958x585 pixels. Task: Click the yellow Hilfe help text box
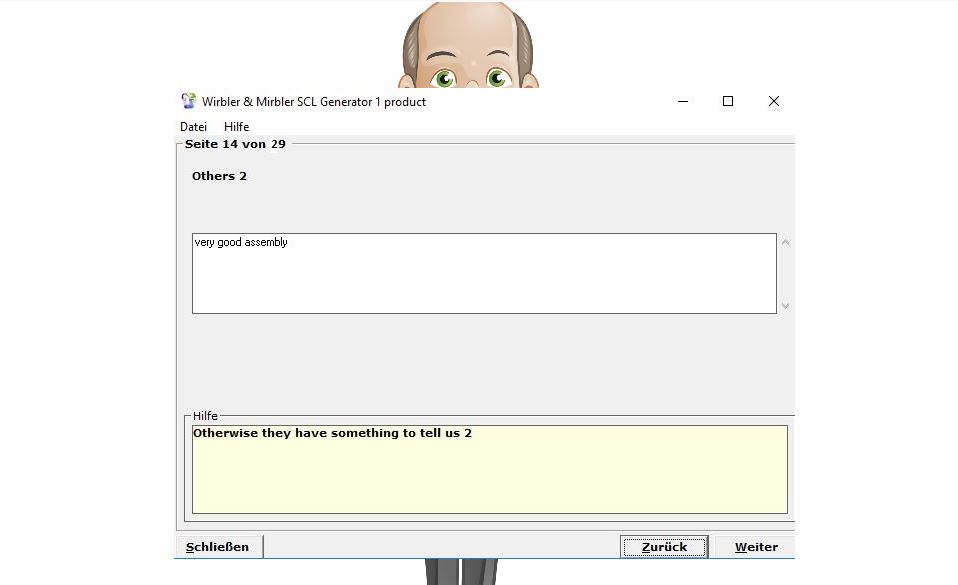pyautogui.click(x=489, y=469)
